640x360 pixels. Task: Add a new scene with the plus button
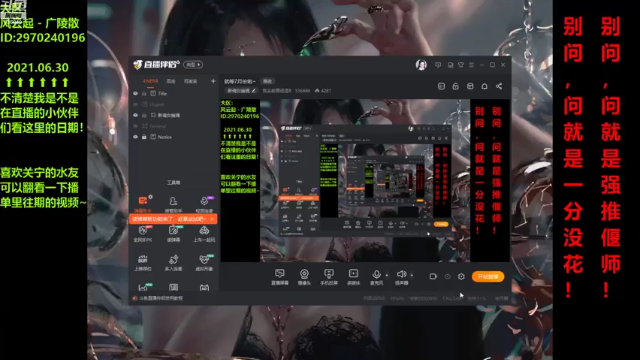coord(213,81)
